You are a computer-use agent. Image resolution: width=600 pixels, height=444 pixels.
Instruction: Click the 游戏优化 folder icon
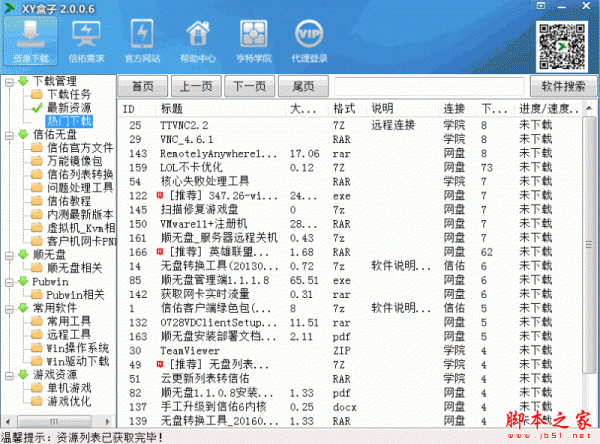point(37,401)
